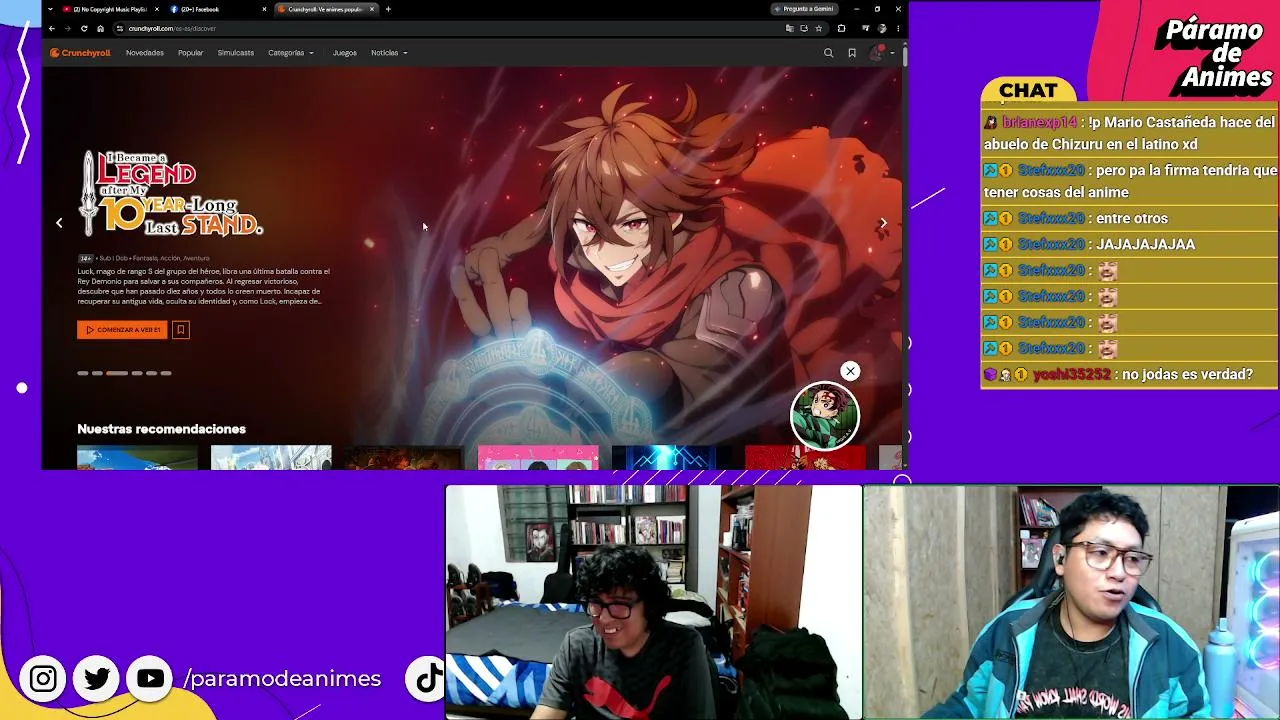Open the Juegos menu item
Image resolution: width=1280 pixels, height=720 pixels.
click(344, 53)
